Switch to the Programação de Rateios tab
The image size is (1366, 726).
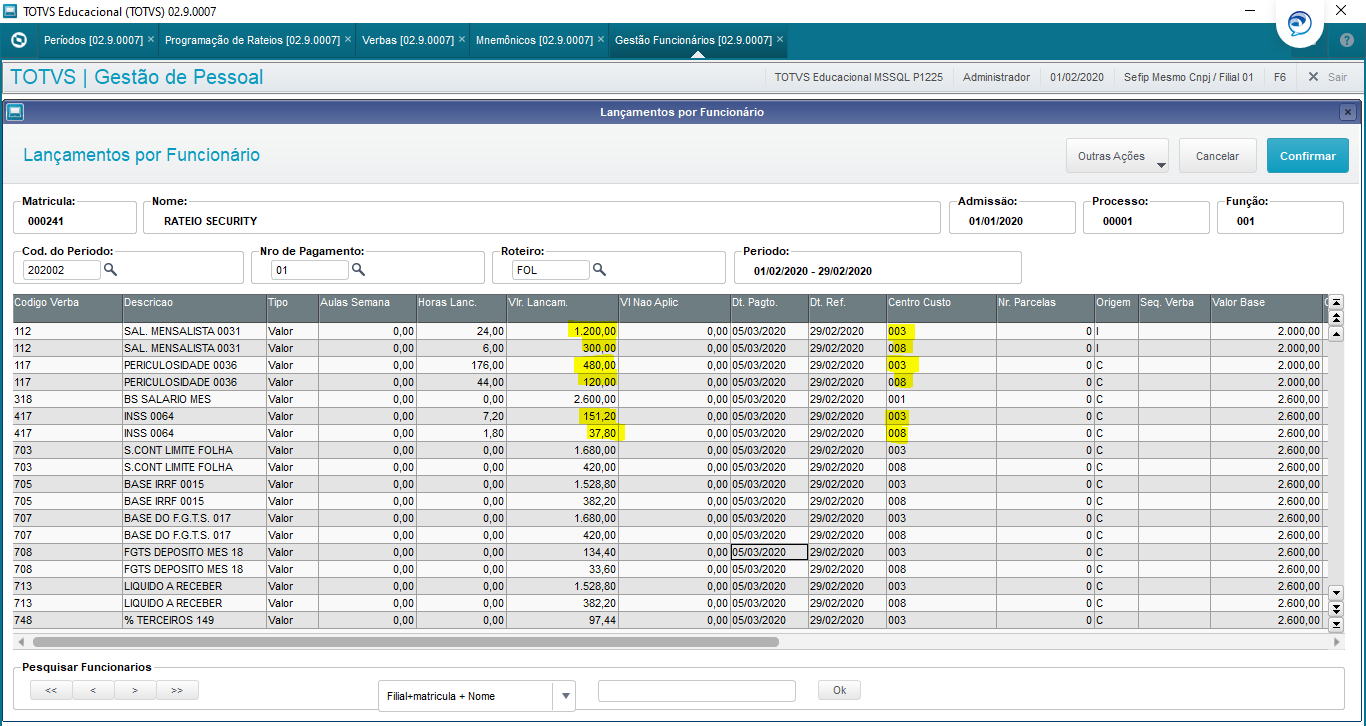pyautogui.click(x=252, y=40)
